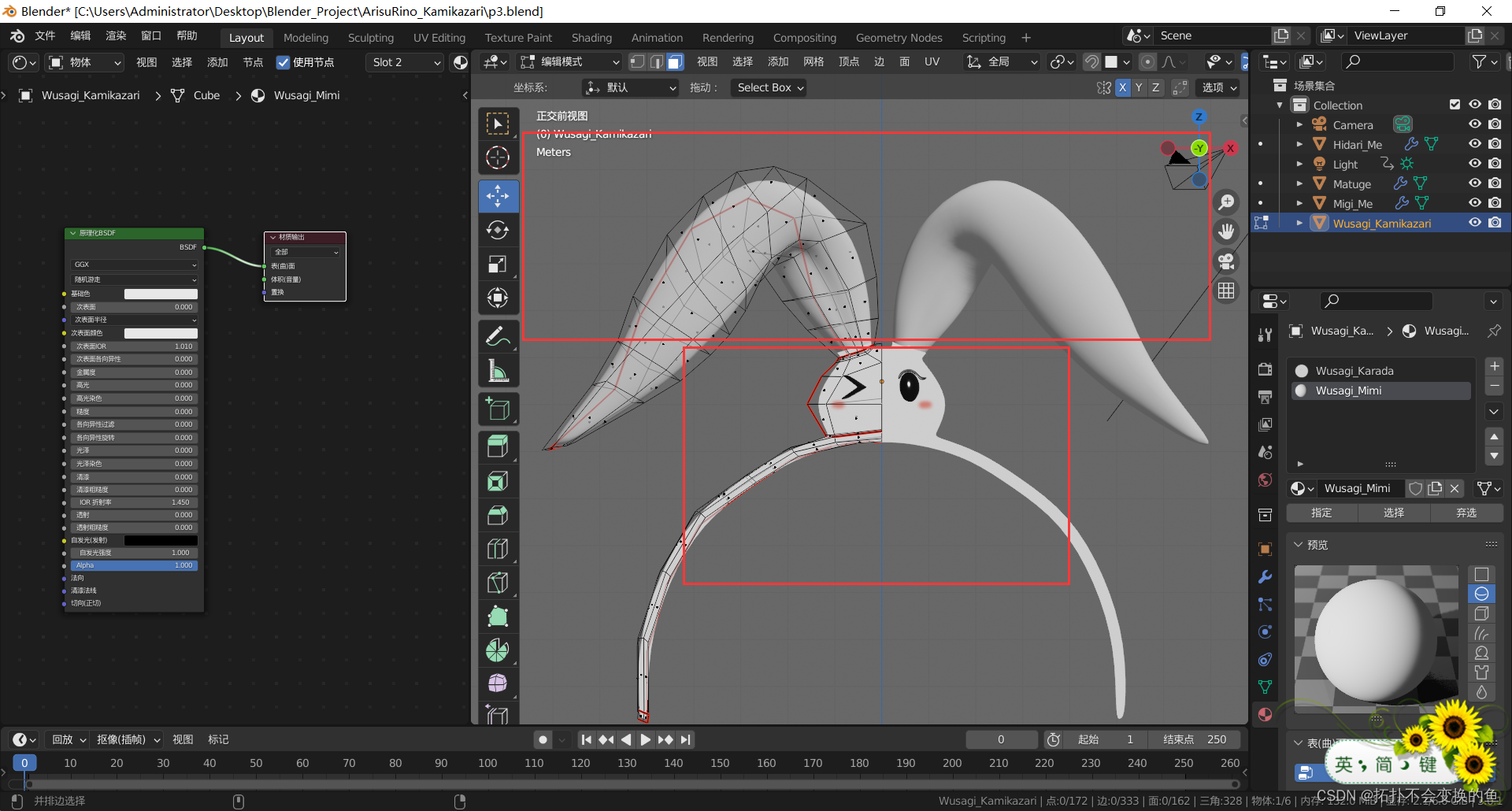This screenshot has width=1512, height=811.
Task: Click the pan view hand icon
Action: pyautogui.click(x=1226, y=231)
